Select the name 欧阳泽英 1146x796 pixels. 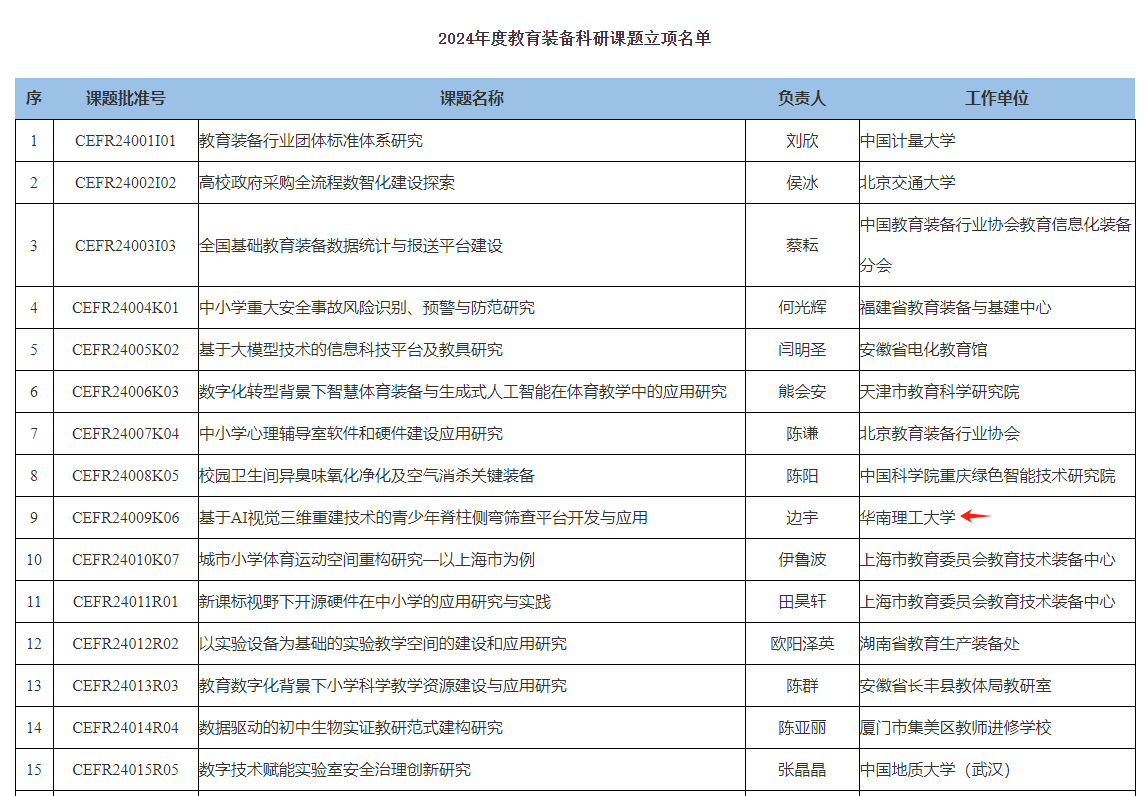pyautogui.click(x=802, y=644)
